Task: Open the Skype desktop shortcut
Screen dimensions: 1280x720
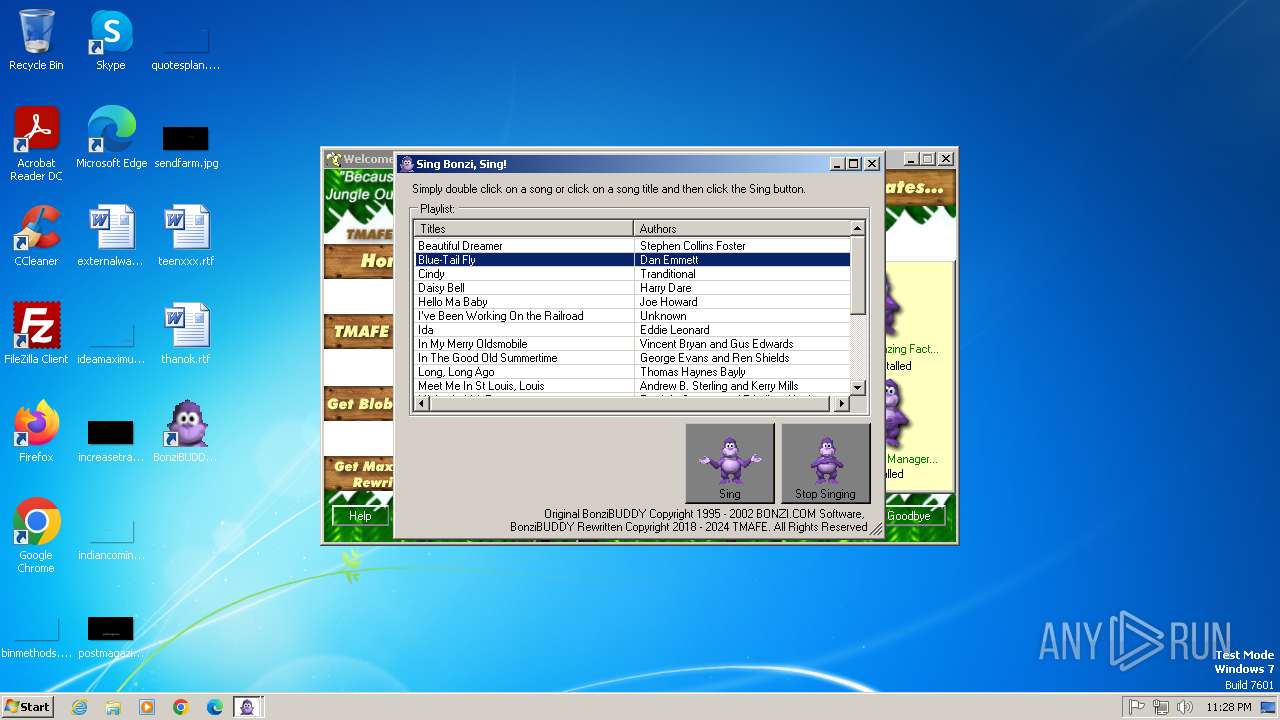Action: tap(110, 40)
